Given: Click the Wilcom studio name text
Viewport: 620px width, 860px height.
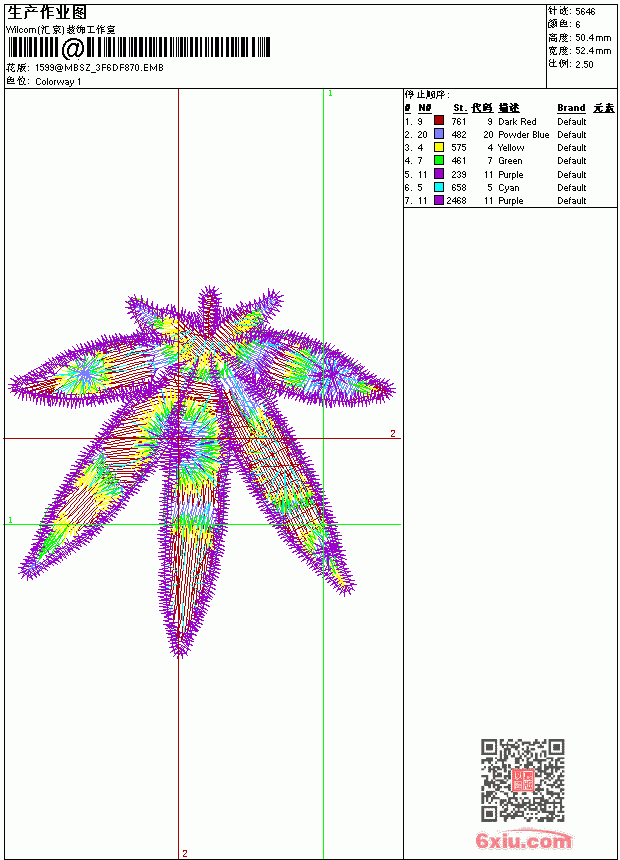Looking at the screenshot, I should point(60,30).
